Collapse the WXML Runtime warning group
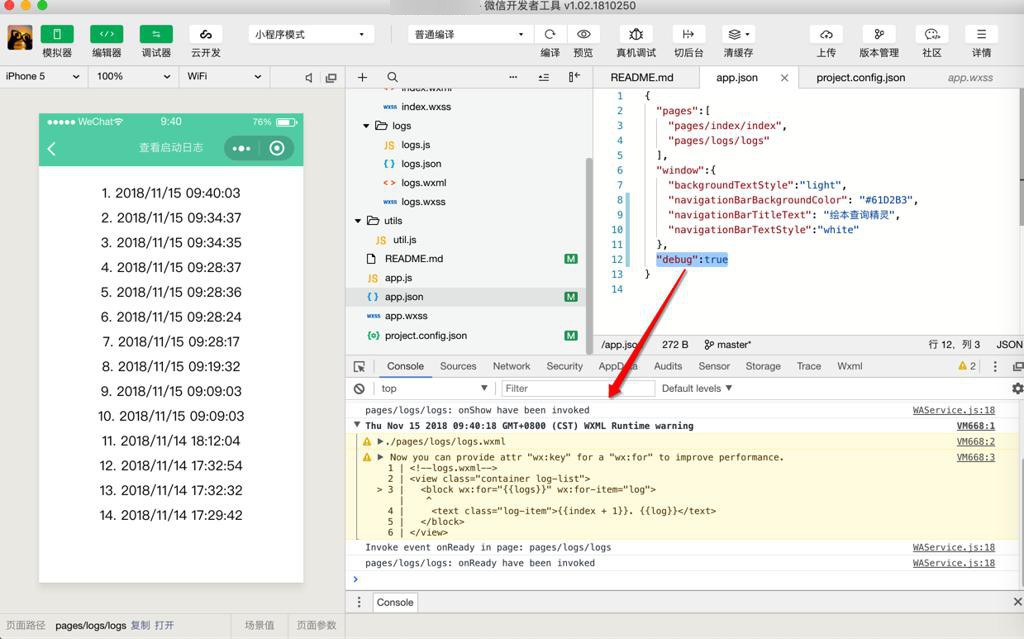 point(357,425)
